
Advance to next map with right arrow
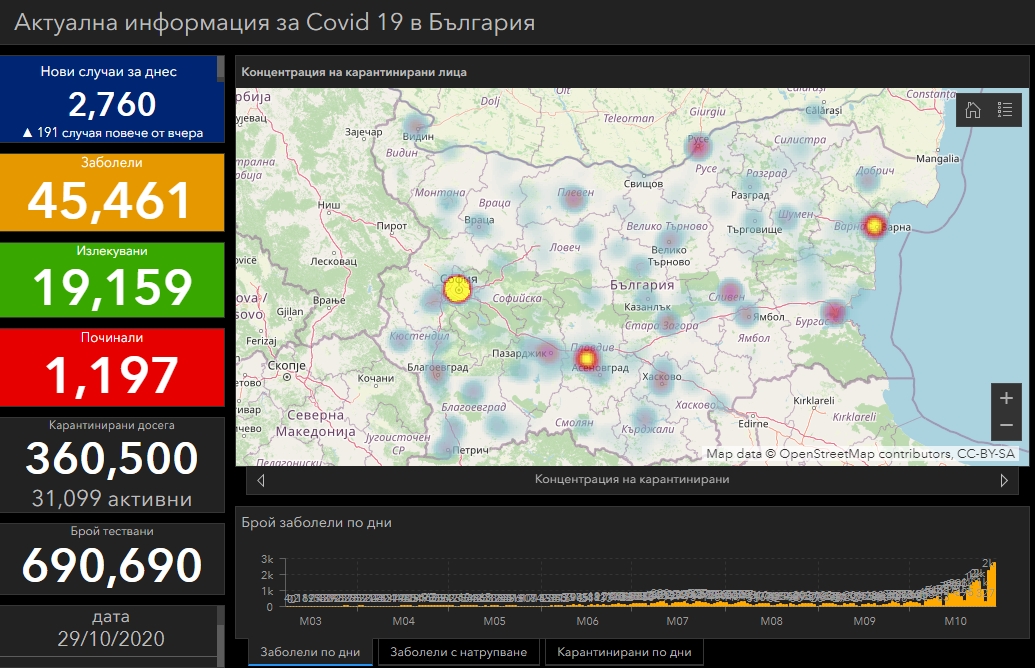coord(1004,480)
